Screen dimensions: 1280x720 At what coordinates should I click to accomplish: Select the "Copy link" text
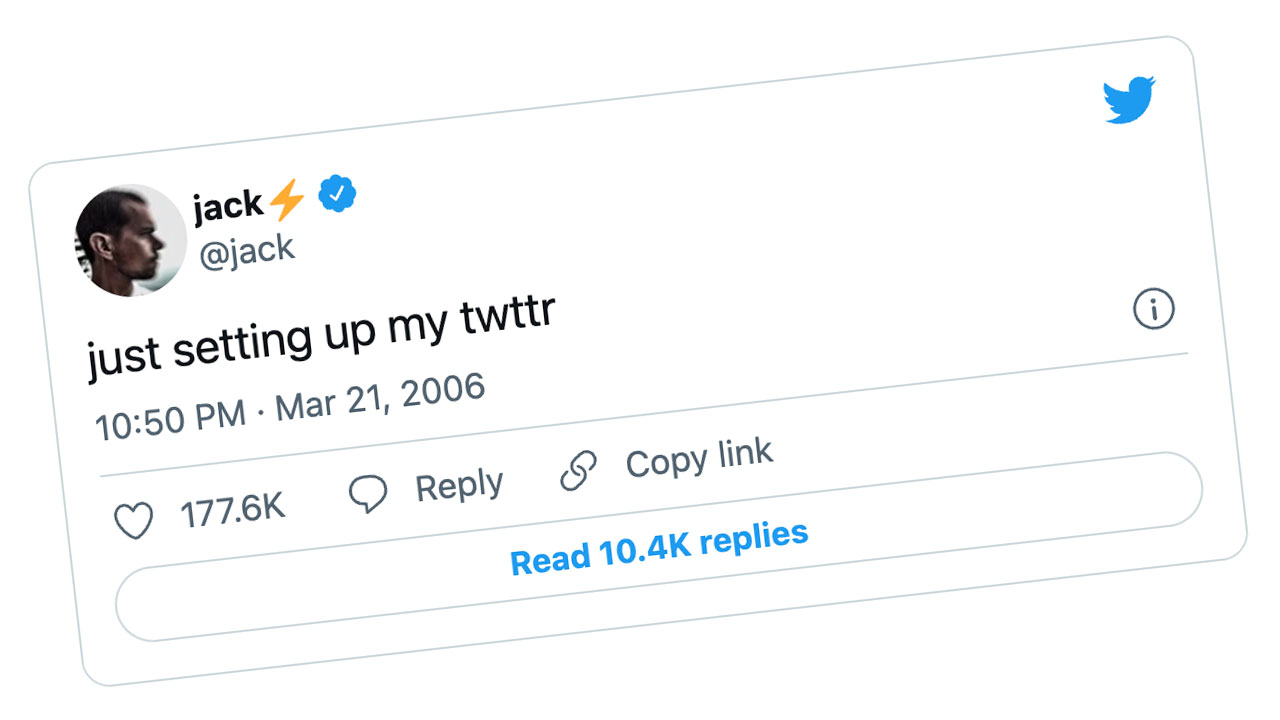coord(699,458)
